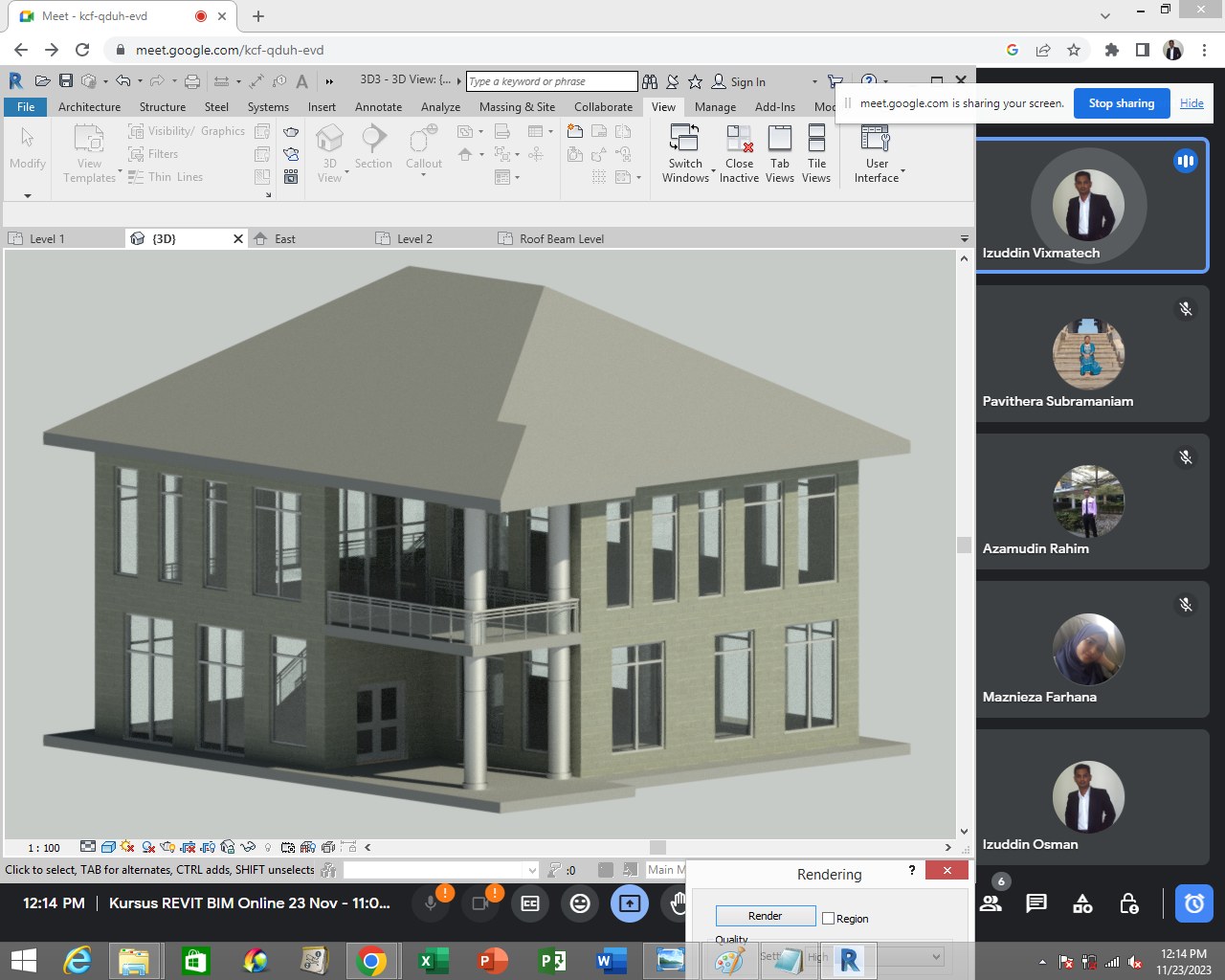
Task: Toggle the Meet camera button
Action: click(480, 903)
